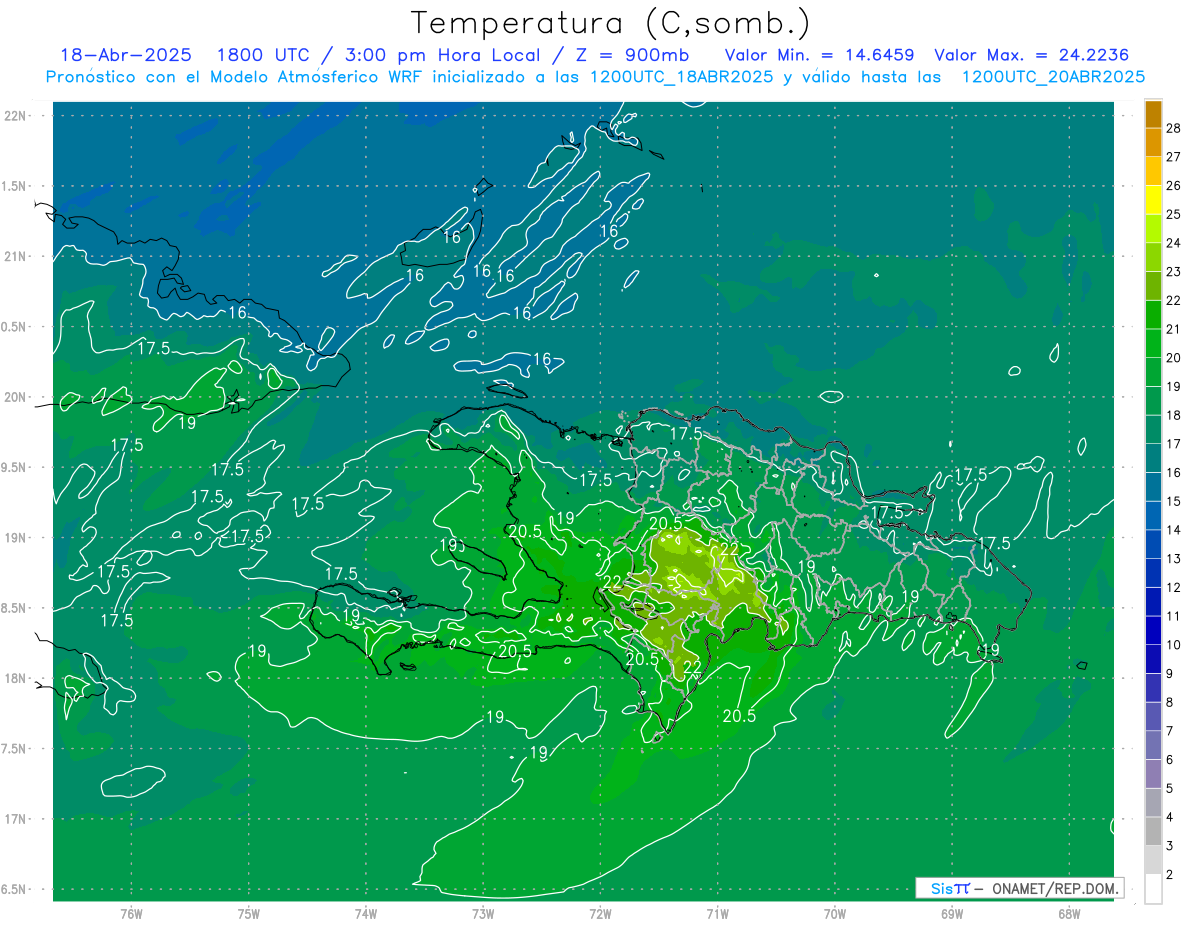Viewport: 1200px width, 927px height.
Task: Click the '73W' longitude label
Action: (x=483, y=914)
